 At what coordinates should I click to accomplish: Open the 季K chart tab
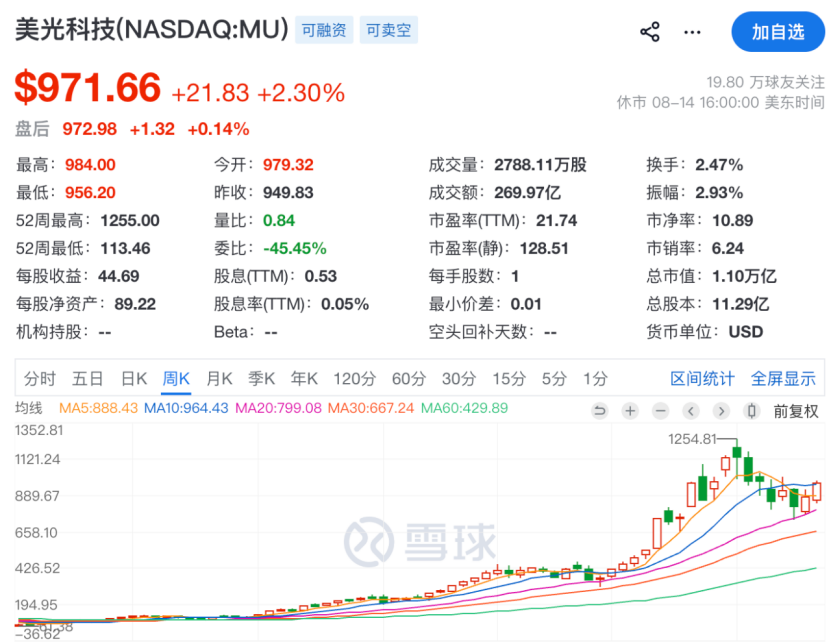pos(262,379)
